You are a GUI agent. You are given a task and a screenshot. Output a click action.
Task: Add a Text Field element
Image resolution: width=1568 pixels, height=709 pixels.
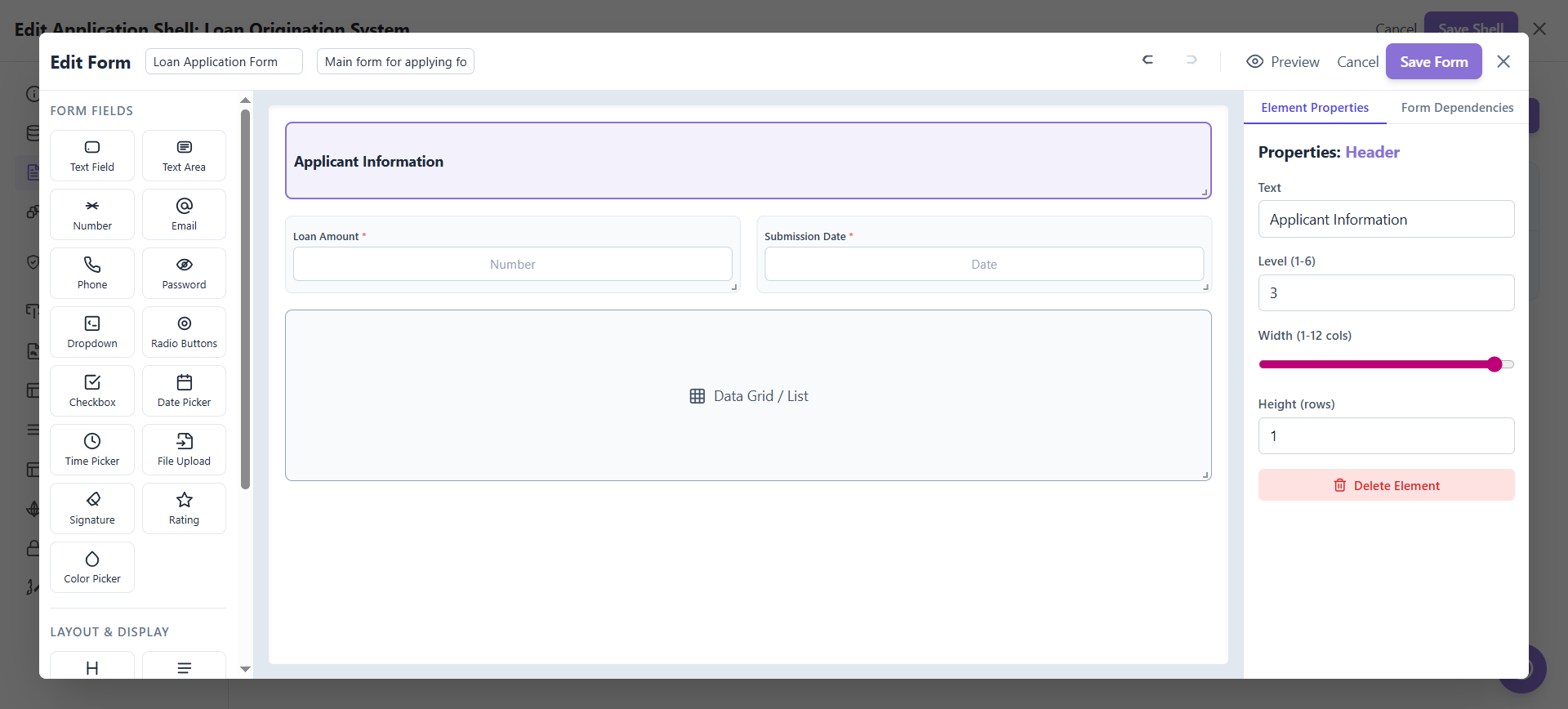point(92,155)
